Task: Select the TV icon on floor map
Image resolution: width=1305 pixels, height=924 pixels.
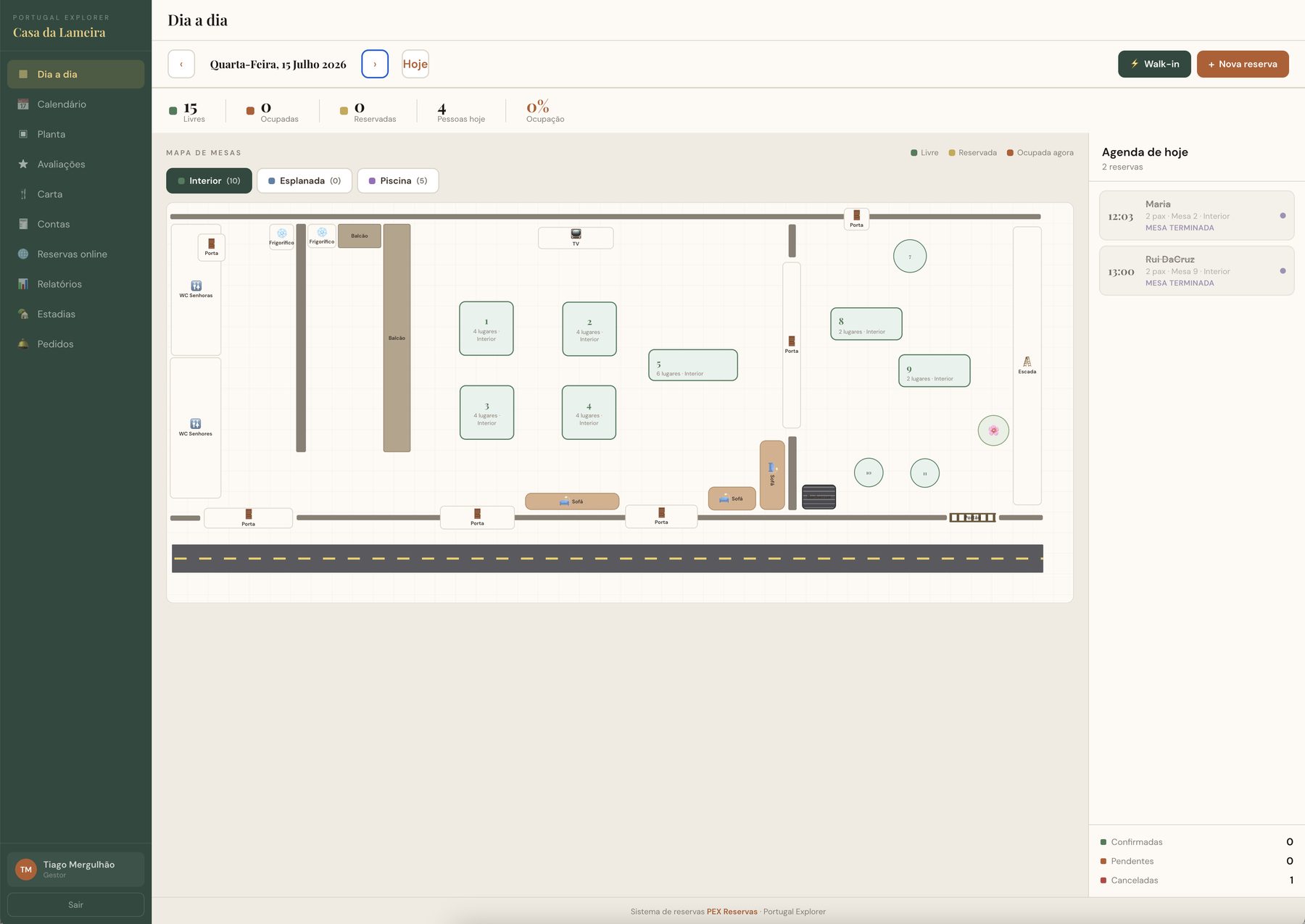Action: [576, 234]
